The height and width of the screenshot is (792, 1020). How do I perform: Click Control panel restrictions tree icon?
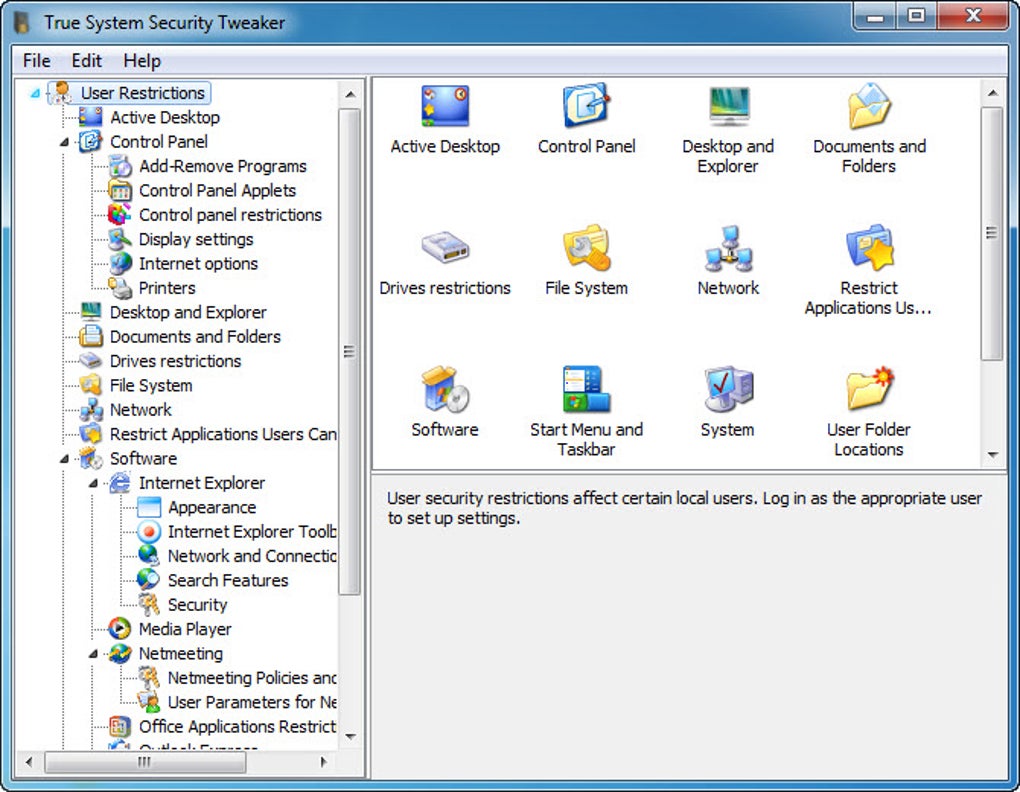tap(120, 215)
